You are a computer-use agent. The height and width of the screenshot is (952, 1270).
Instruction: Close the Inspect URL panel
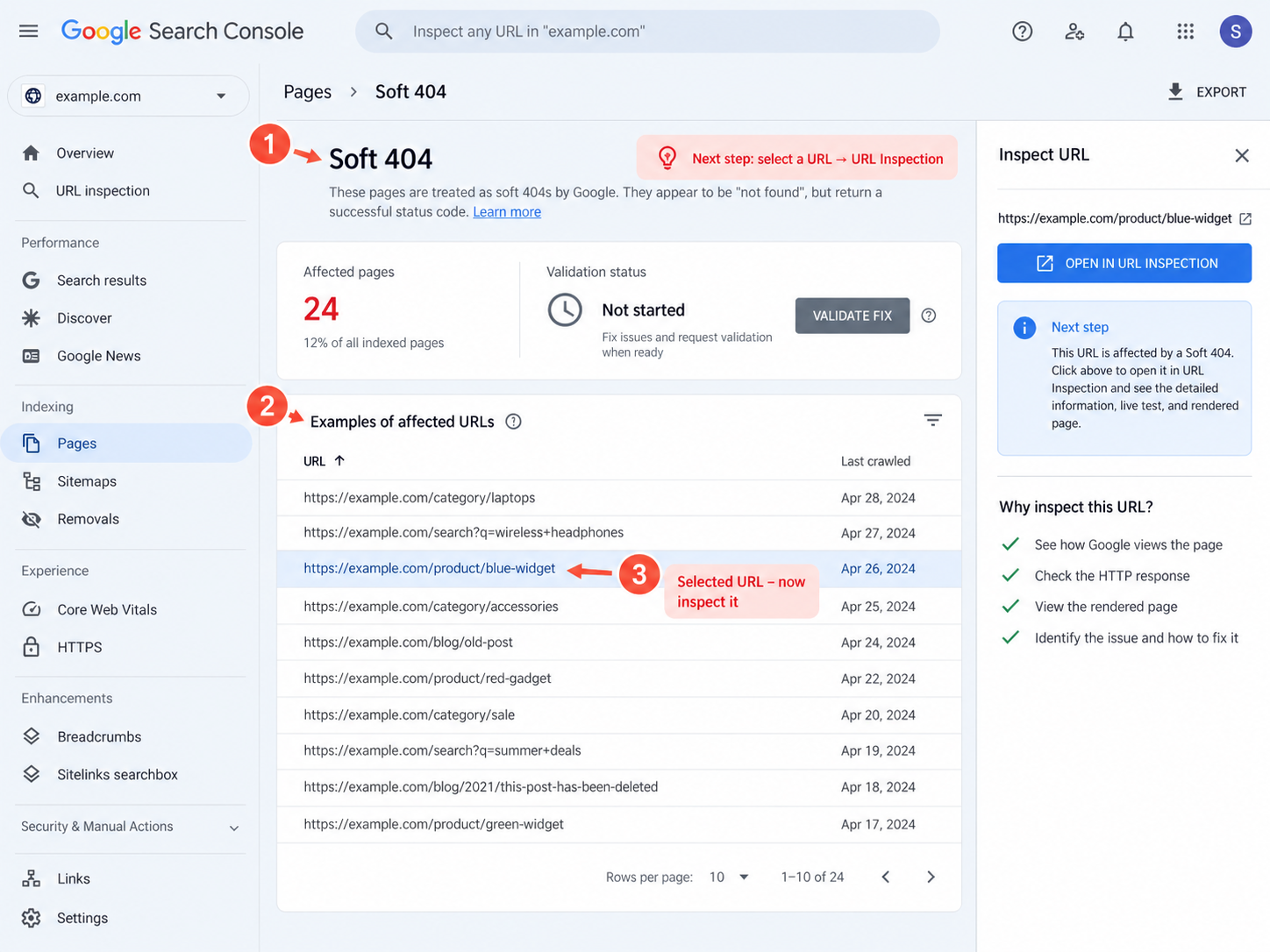pyautogui.click(x=1242, y=156)
